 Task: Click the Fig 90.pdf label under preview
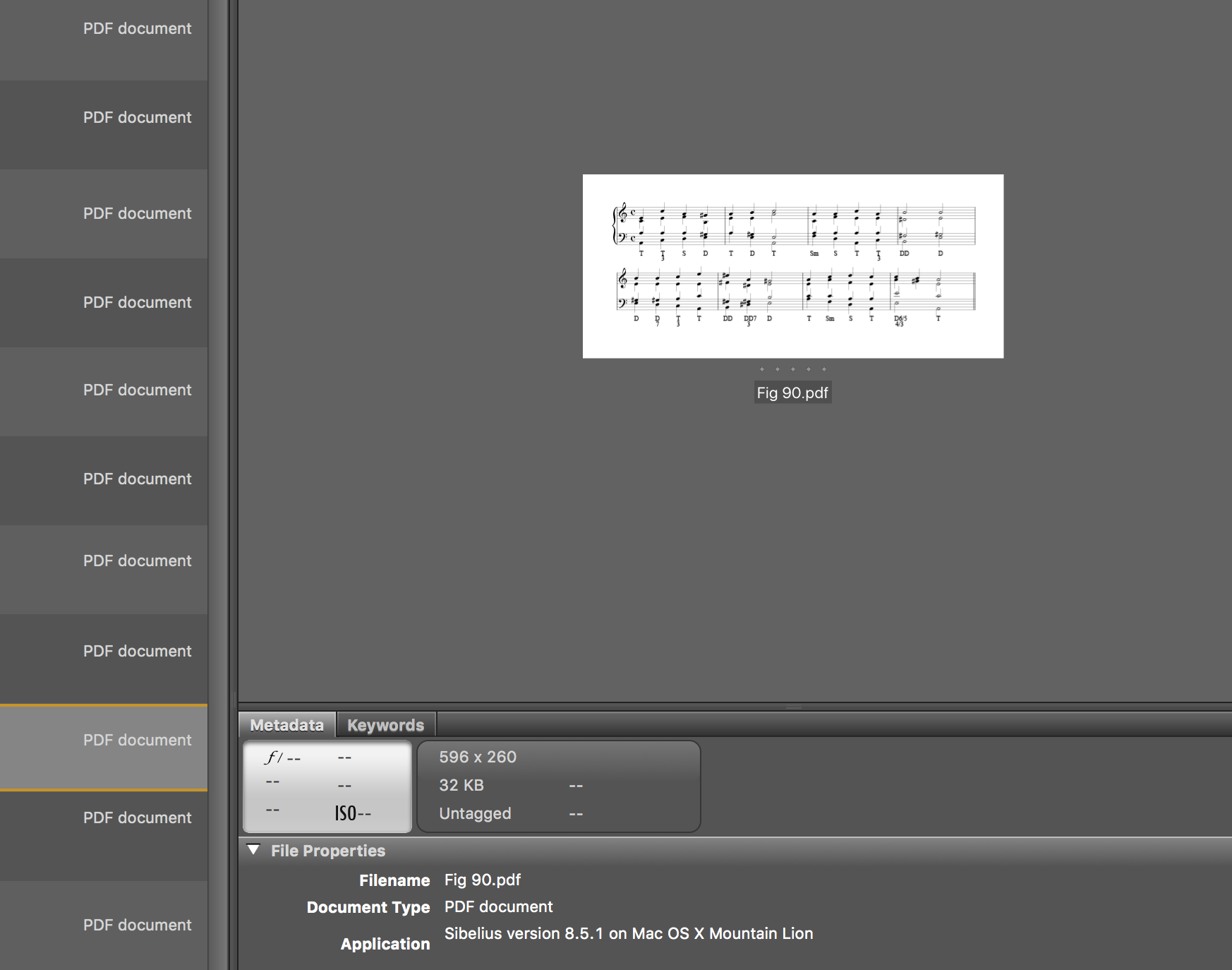(792, 393)
